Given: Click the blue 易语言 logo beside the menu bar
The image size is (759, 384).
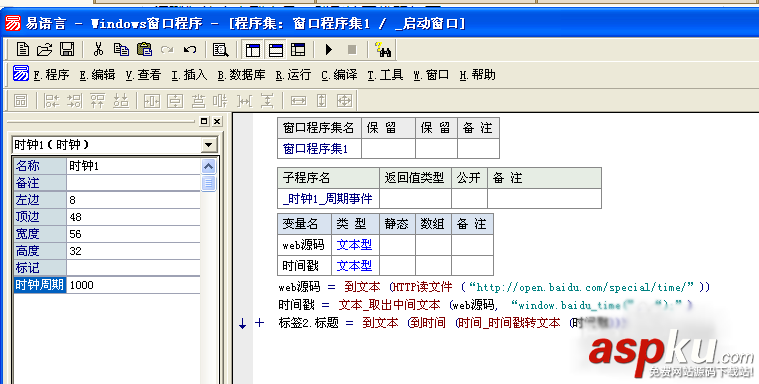Looking at the screenshot, I should pos(21,74).
